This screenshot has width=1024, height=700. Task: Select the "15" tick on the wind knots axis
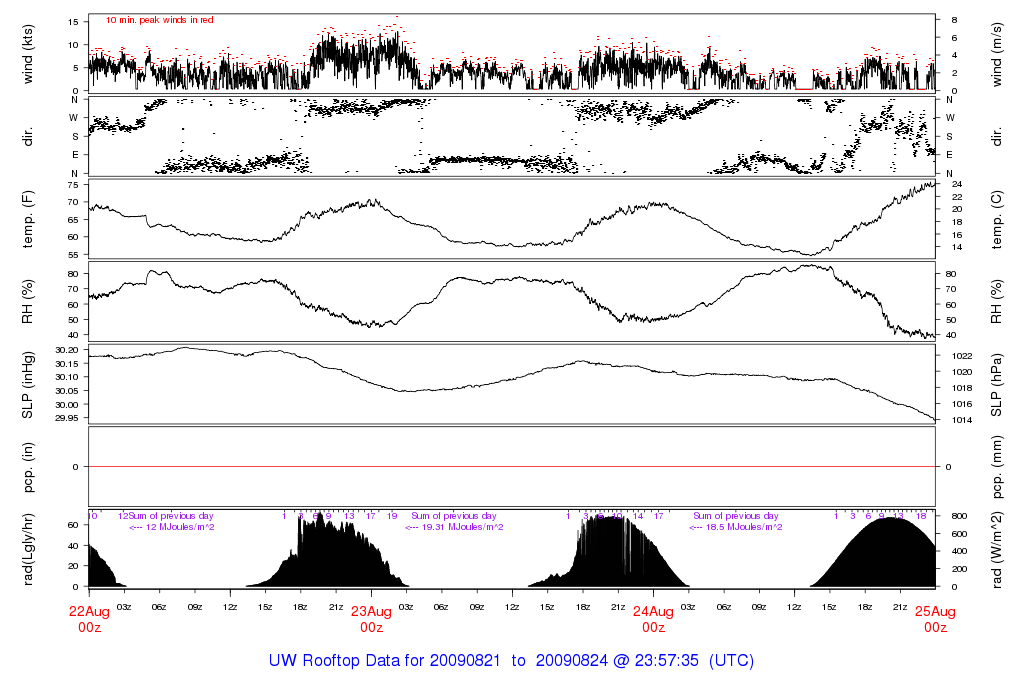tap(73, 22)
